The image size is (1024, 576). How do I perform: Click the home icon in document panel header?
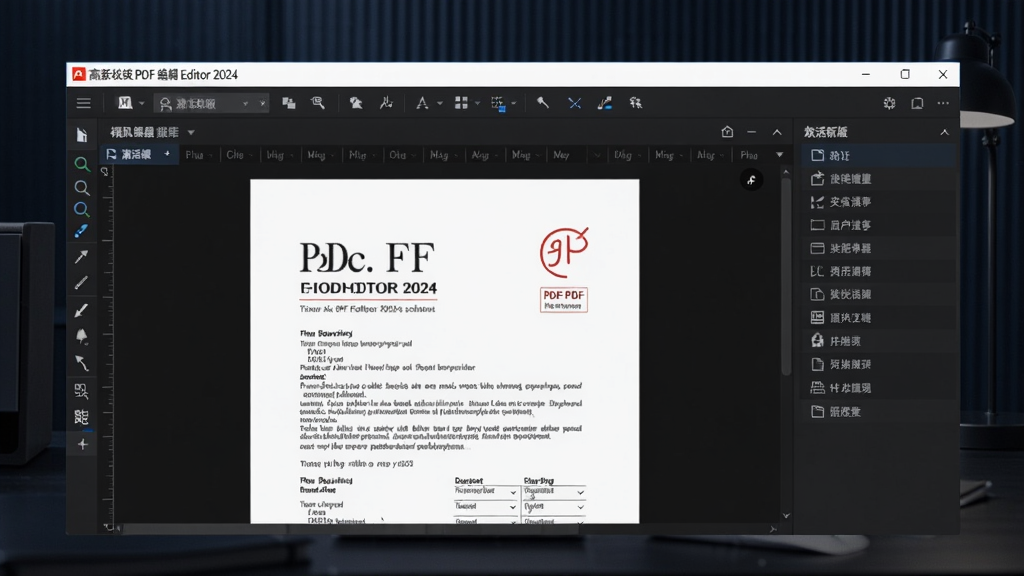(x=728, y=132)
